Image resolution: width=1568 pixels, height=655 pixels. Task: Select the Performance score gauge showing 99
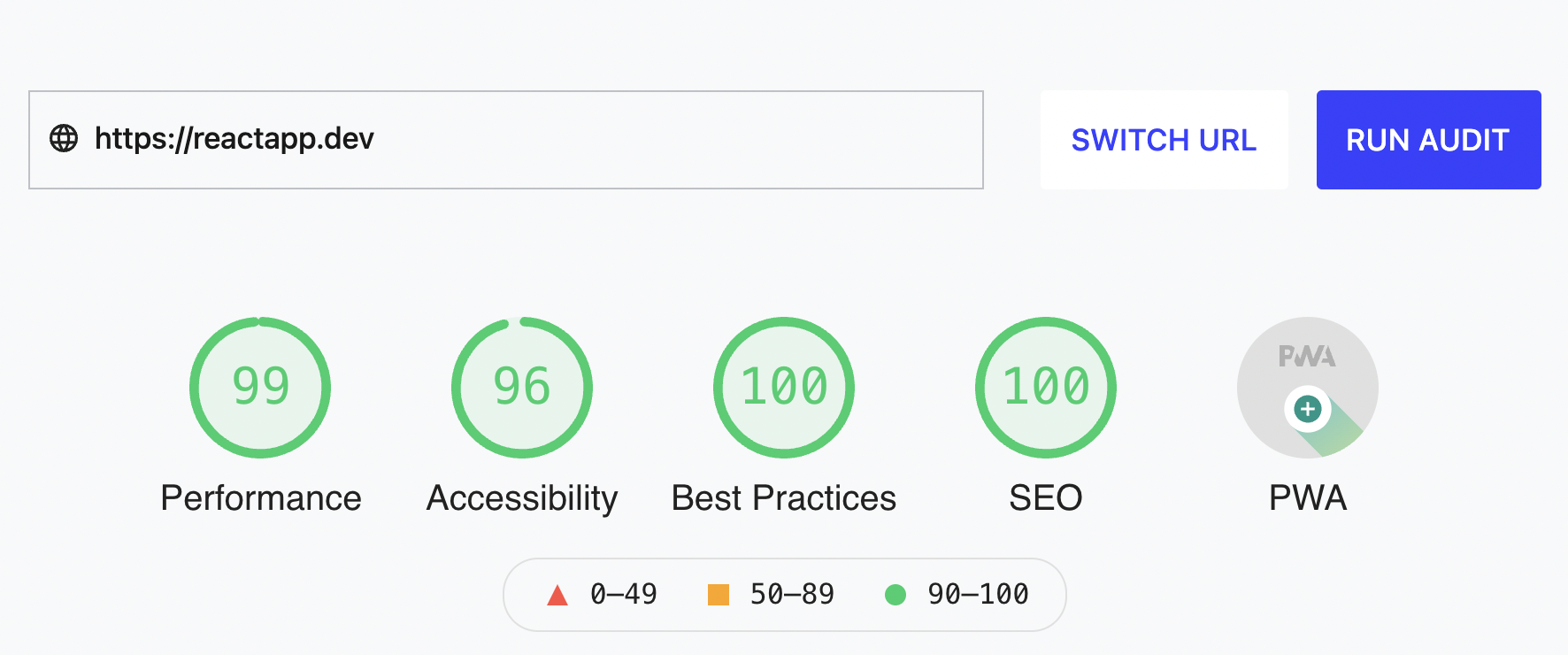pyautogui.click(x=260, y=387)
